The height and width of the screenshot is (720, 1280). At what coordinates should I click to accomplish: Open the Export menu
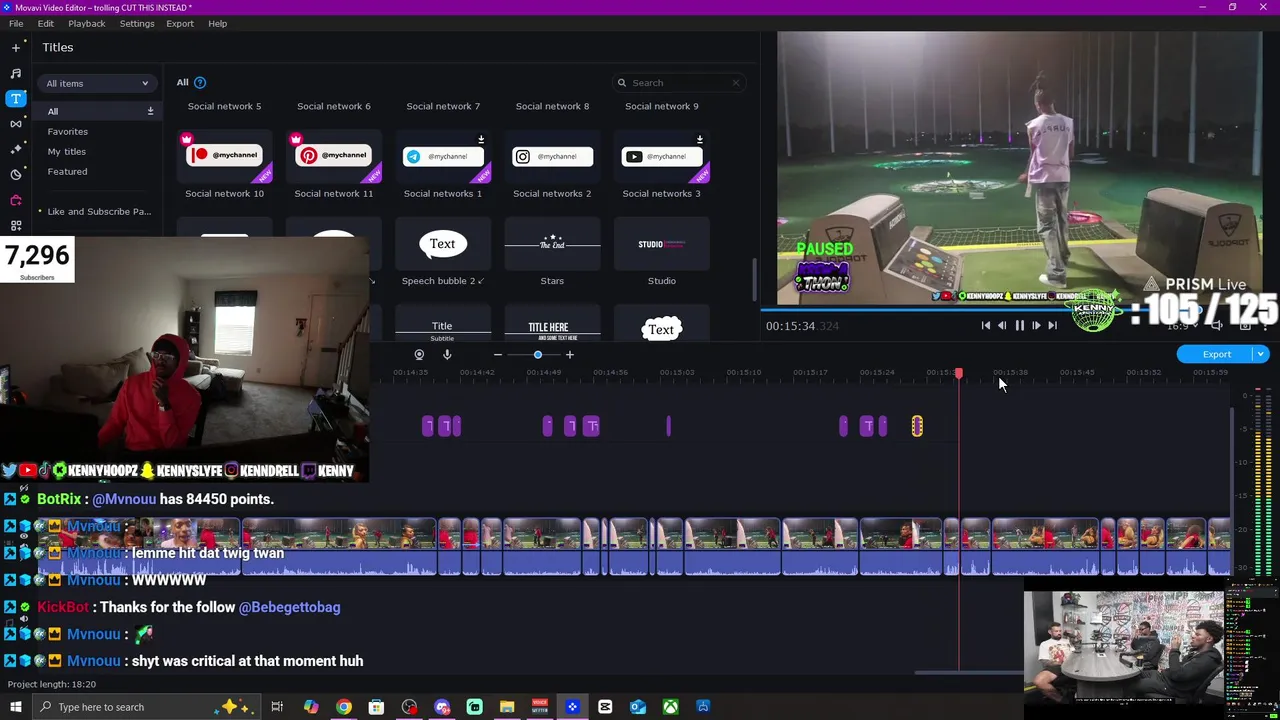180,23
